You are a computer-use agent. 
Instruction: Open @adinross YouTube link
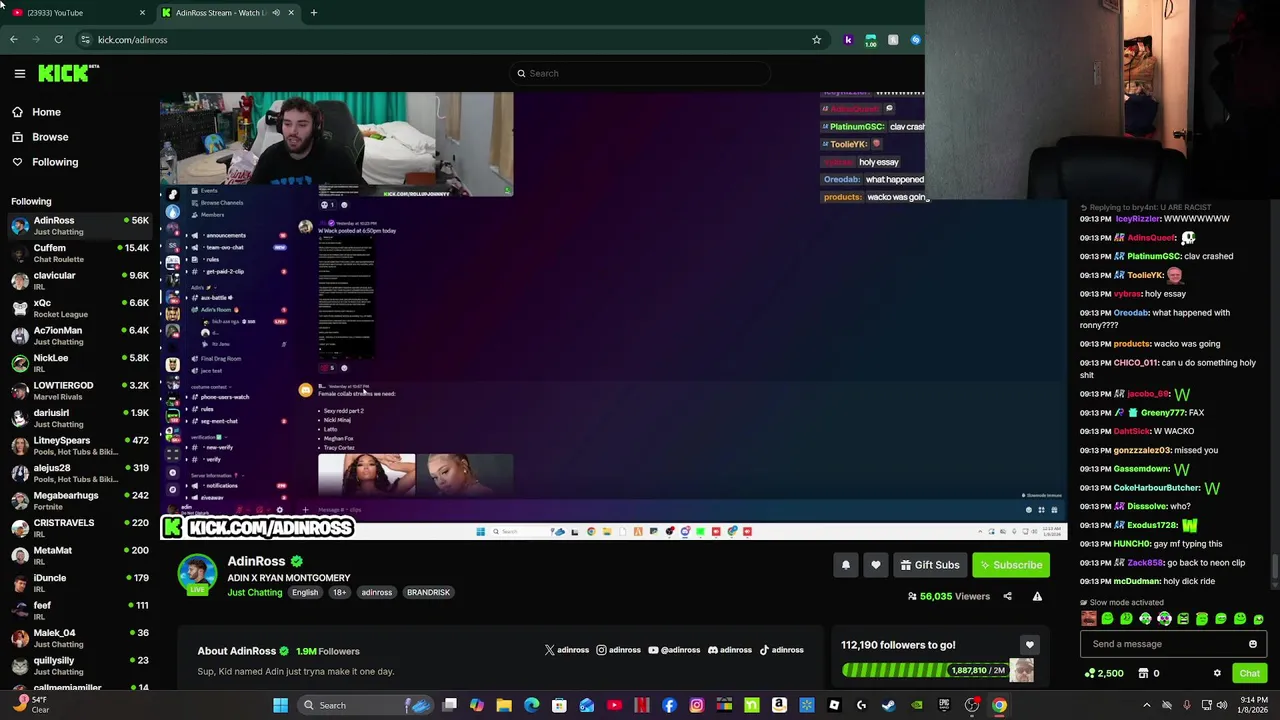point(674,650)
